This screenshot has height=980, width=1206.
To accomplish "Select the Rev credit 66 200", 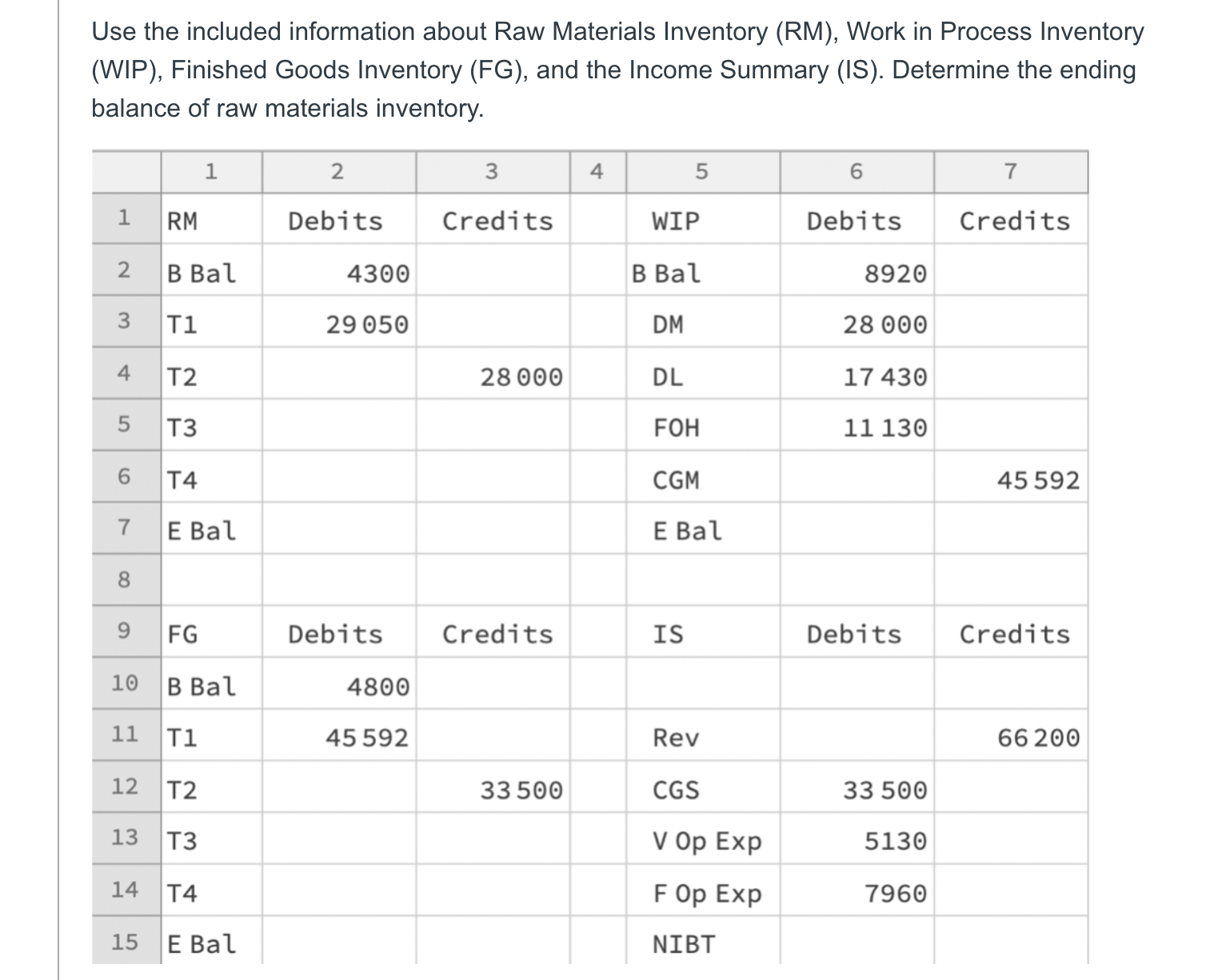I will click(1011, 735).
